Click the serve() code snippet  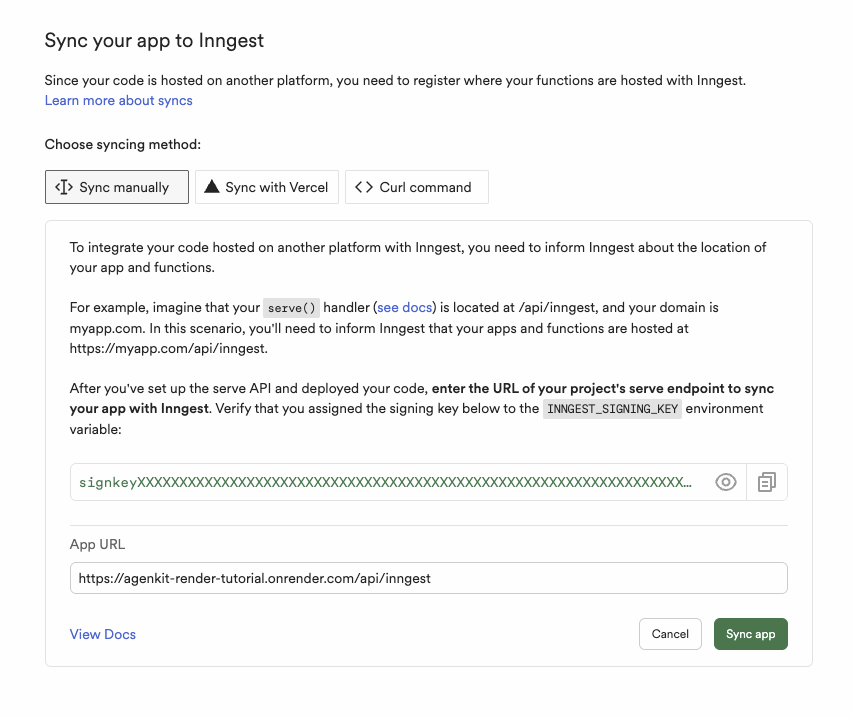291,308
